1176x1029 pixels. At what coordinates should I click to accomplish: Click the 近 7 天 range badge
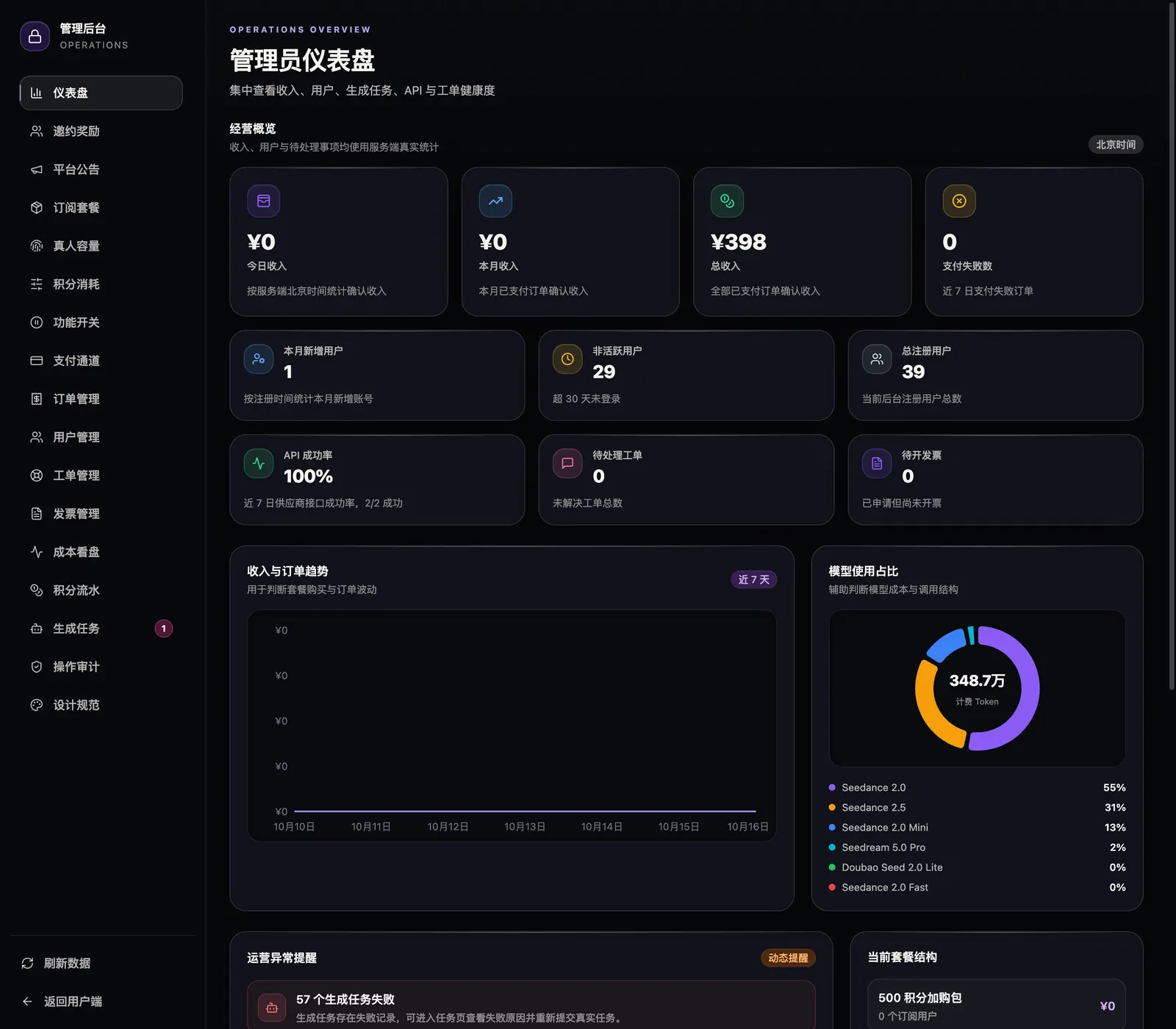(753, 579)
